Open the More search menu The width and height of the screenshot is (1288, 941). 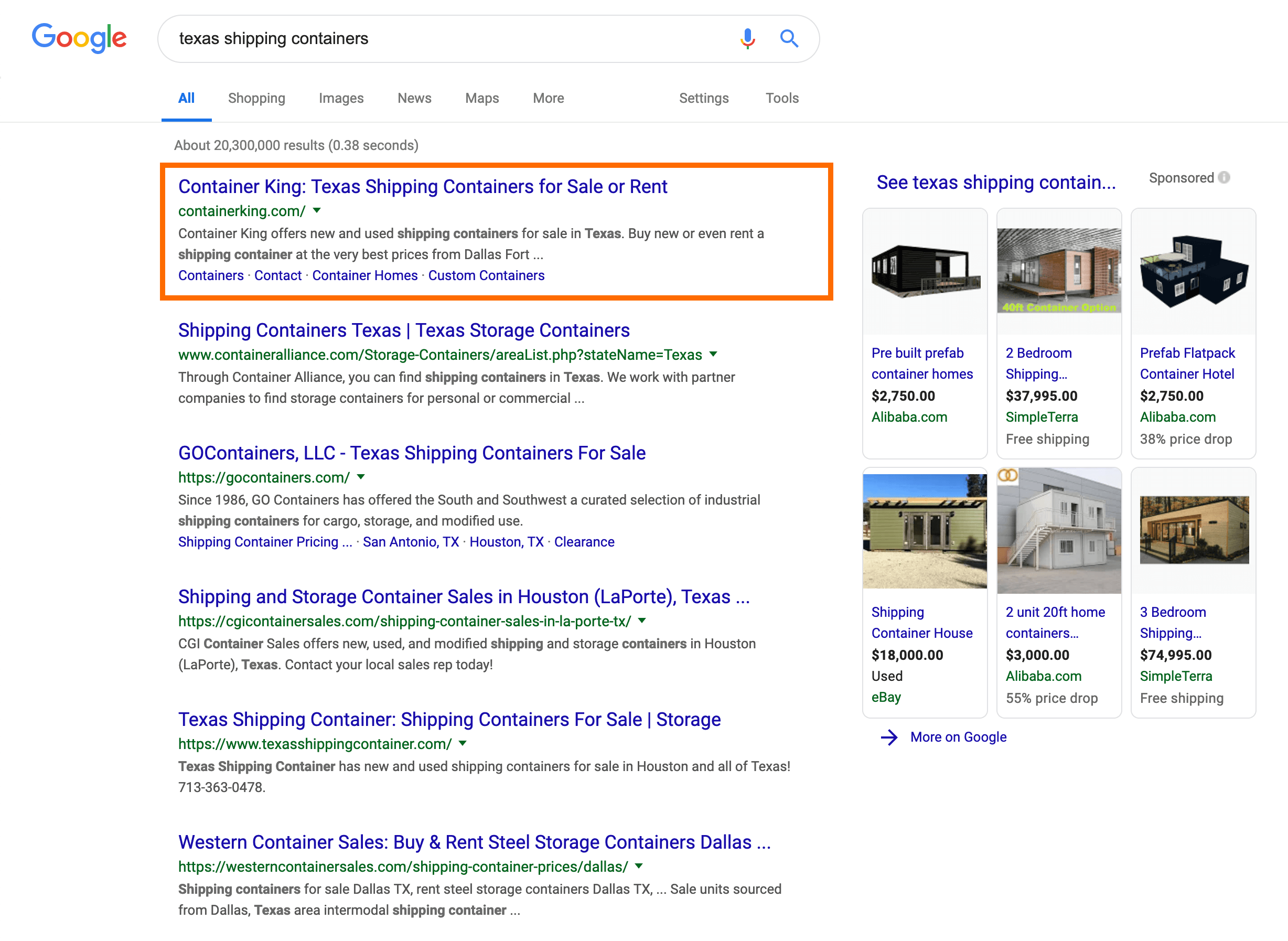549,98
